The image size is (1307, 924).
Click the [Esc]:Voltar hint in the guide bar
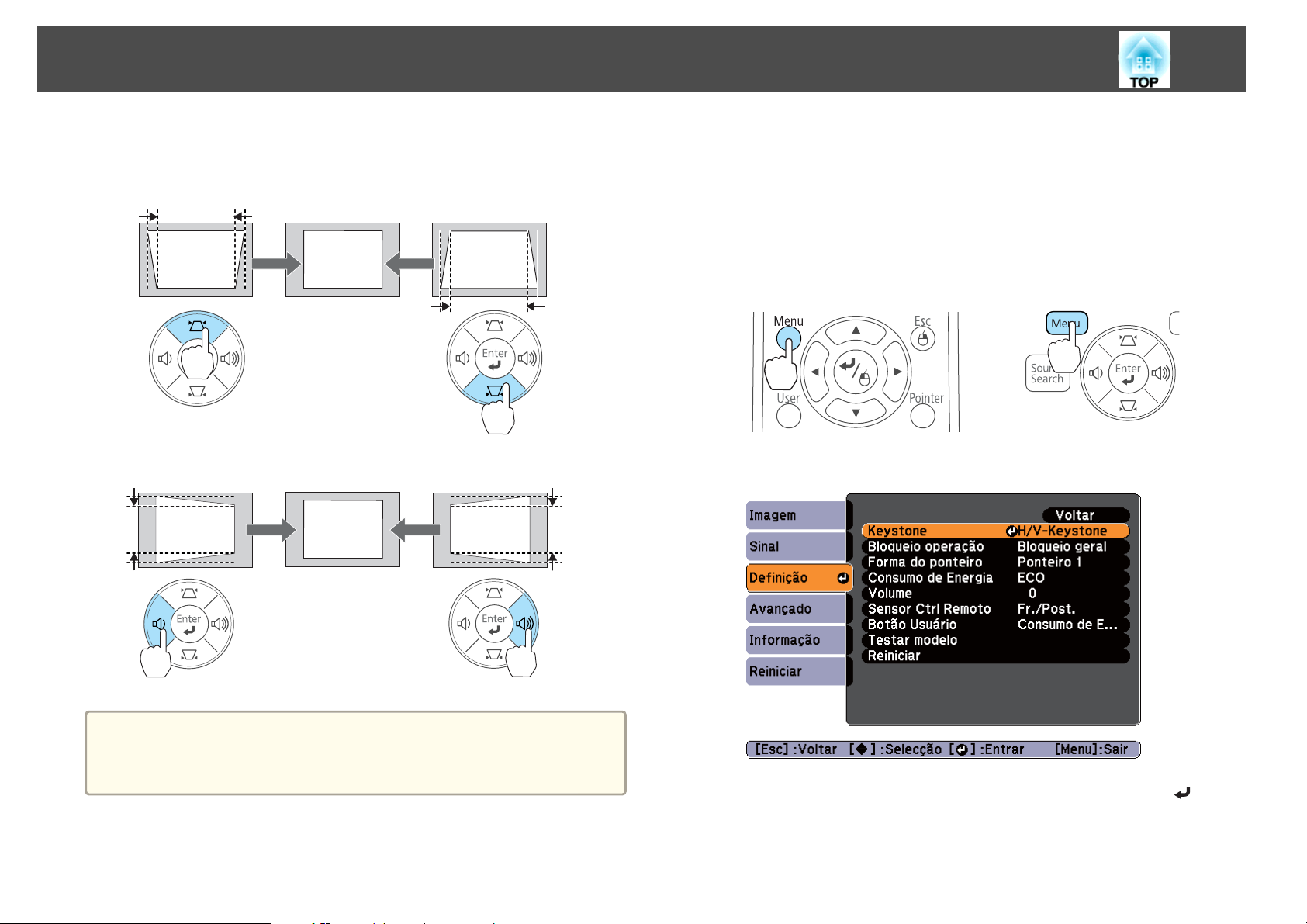coord(796,749)
